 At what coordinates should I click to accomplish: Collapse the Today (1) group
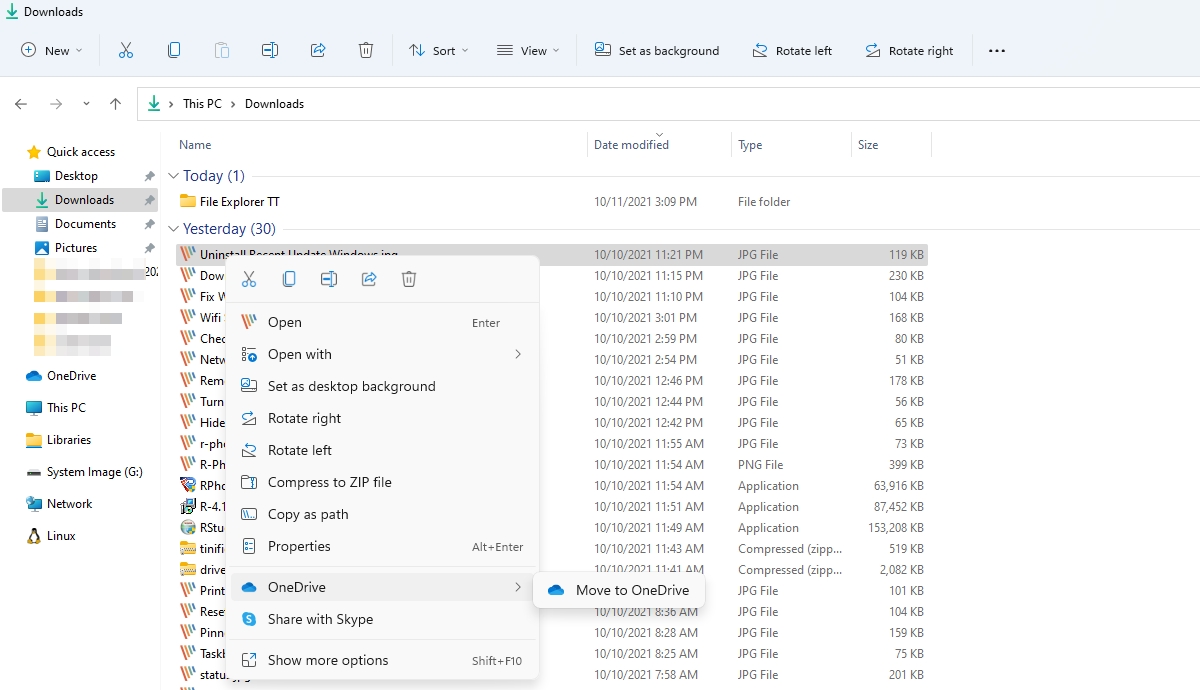click(173, 176)
